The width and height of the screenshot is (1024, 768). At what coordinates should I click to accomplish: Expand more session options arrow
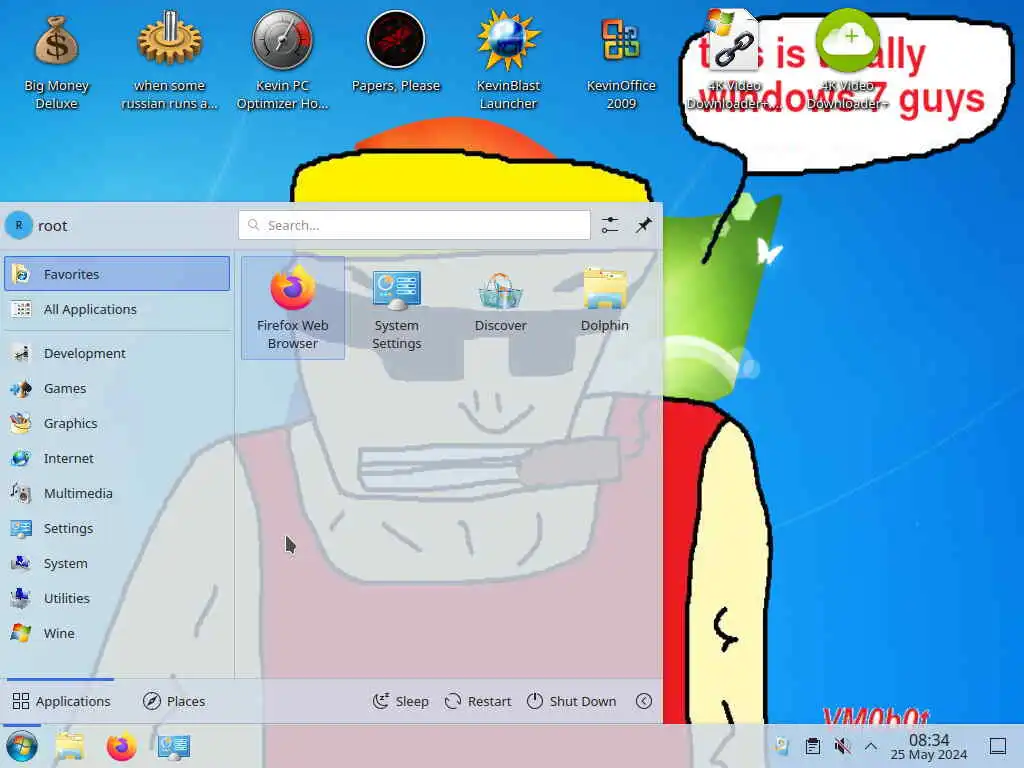pos(644,701)
